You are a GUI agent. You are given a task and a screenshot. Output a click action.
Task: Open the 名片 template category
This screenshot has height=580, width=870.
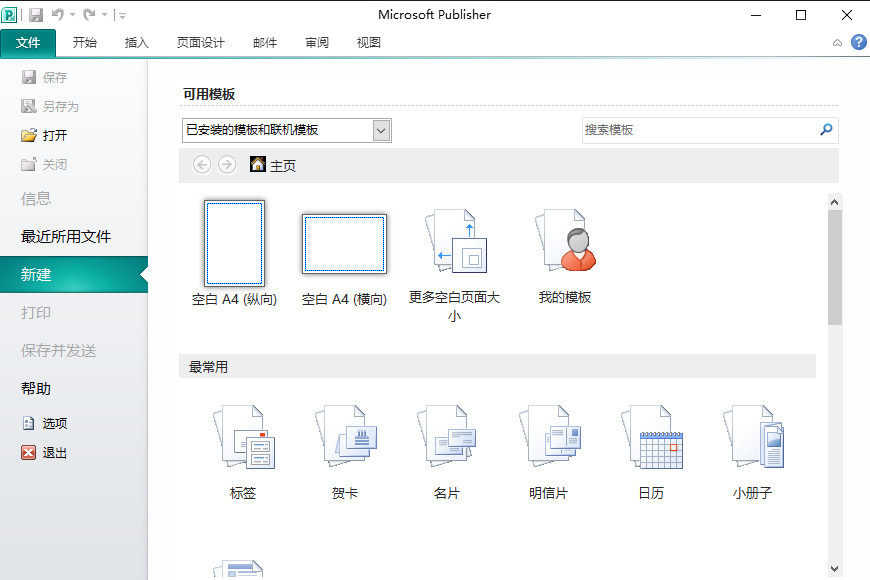(x=447, y=437)
